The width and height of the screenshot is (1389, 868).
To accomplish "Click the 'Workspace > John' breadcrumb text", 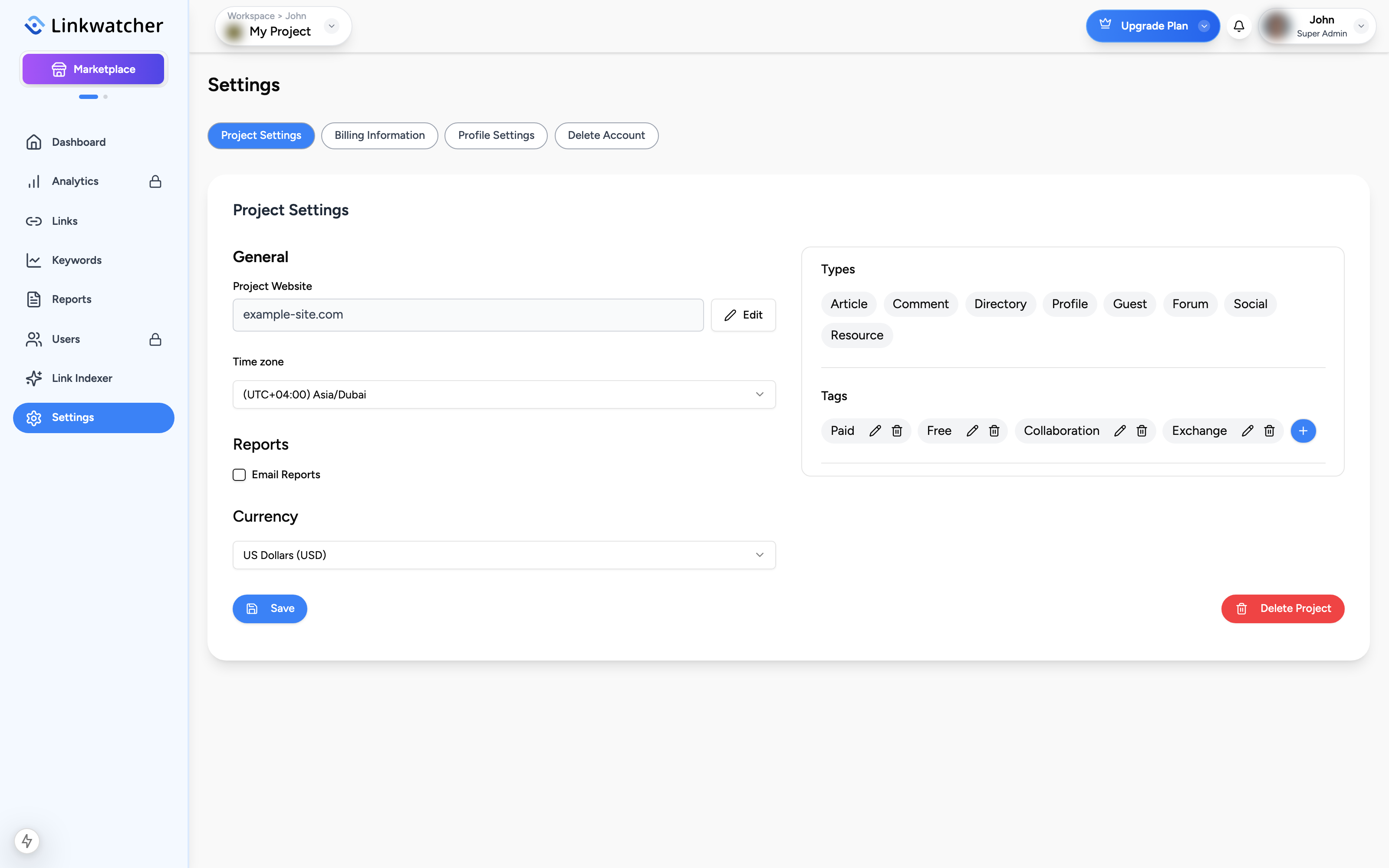I will pos(267,16).
